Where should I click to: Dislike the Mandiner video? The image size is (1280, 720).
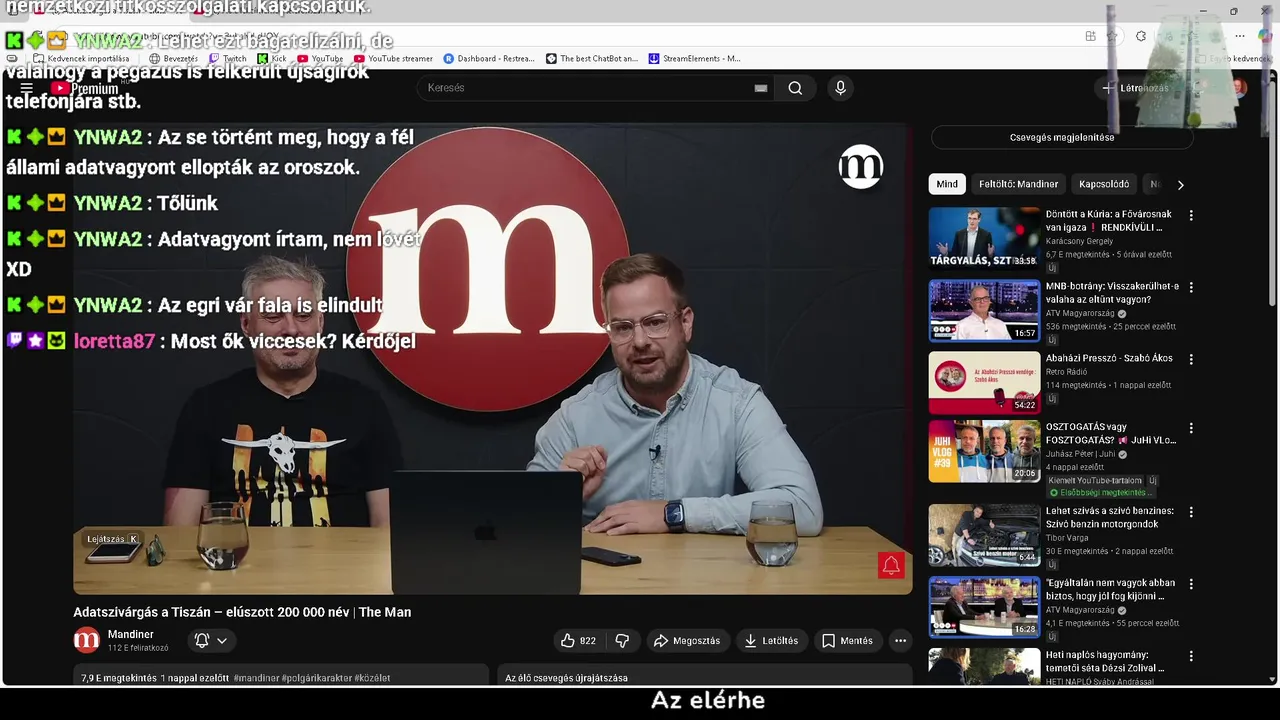(622, 641)
